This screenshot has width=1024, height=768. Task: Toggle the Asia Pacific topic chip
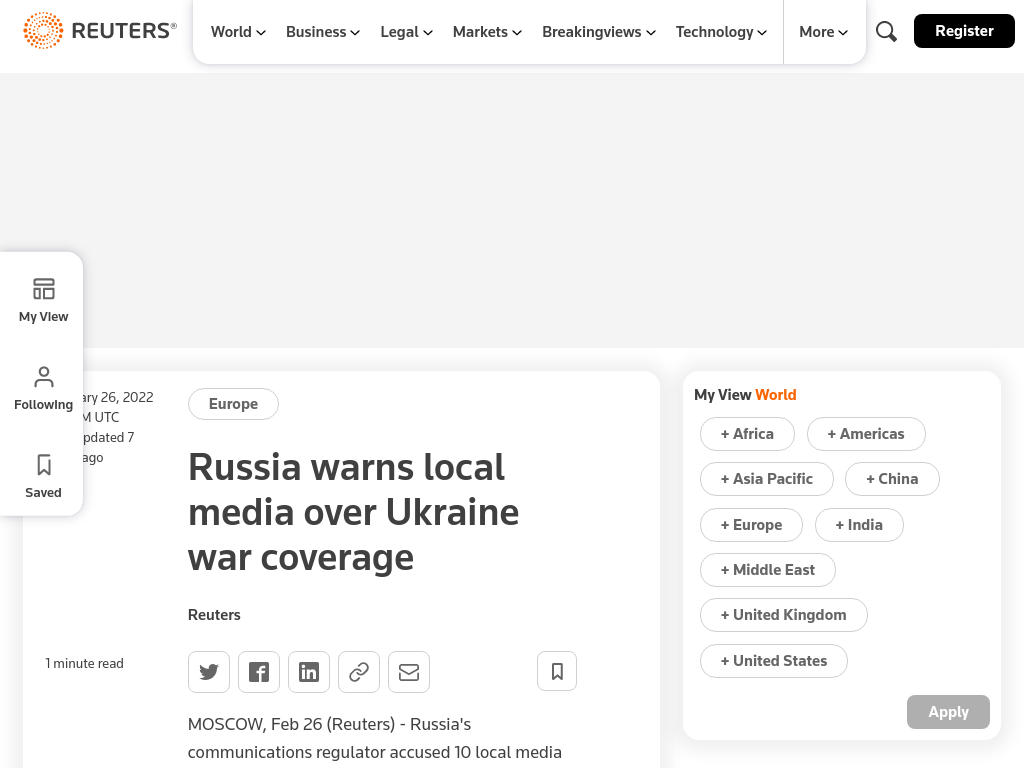(x=767, y=479)
